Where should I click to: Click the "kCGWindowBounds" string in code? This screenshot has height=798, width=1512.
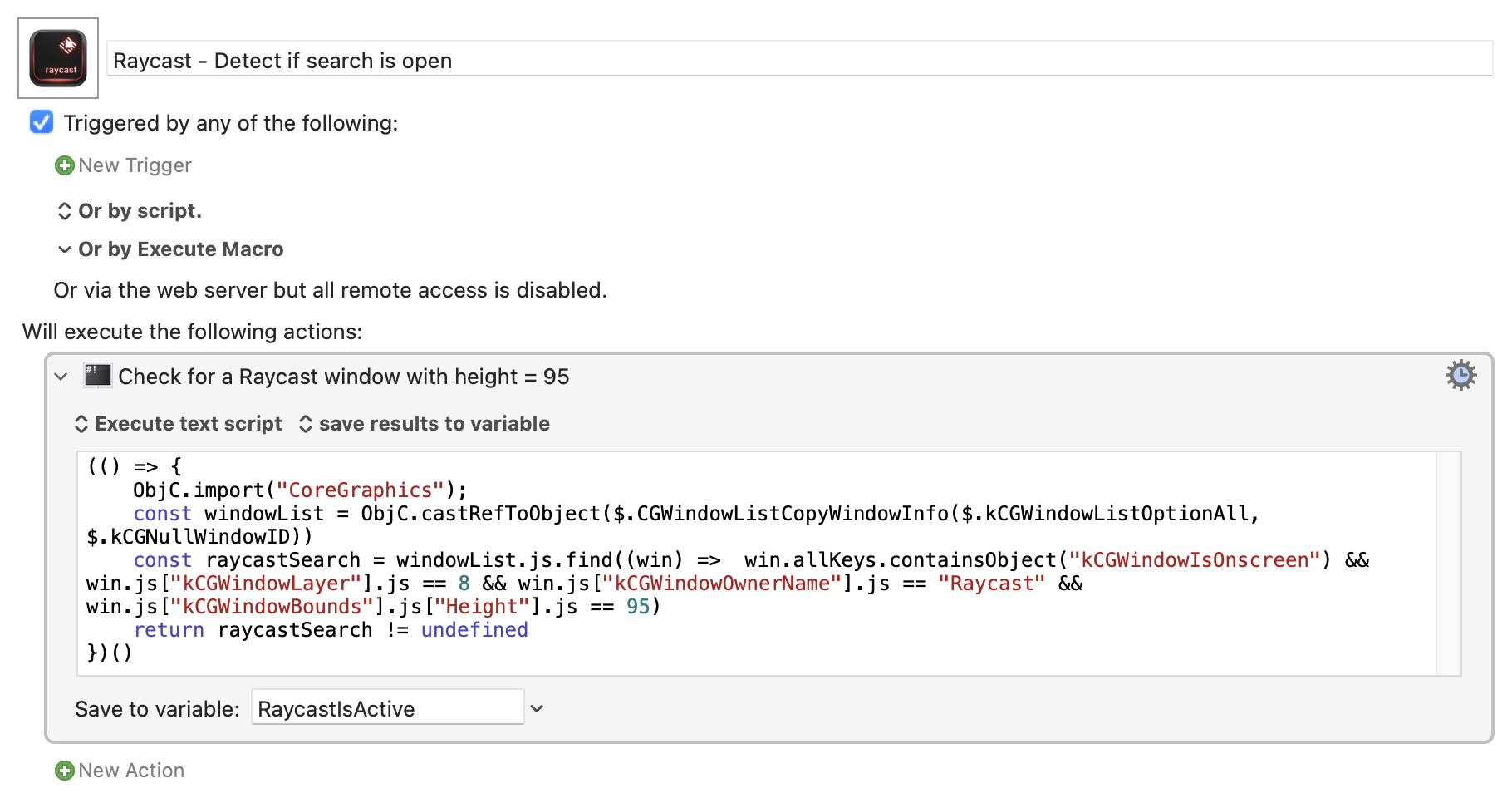(272, 607)
